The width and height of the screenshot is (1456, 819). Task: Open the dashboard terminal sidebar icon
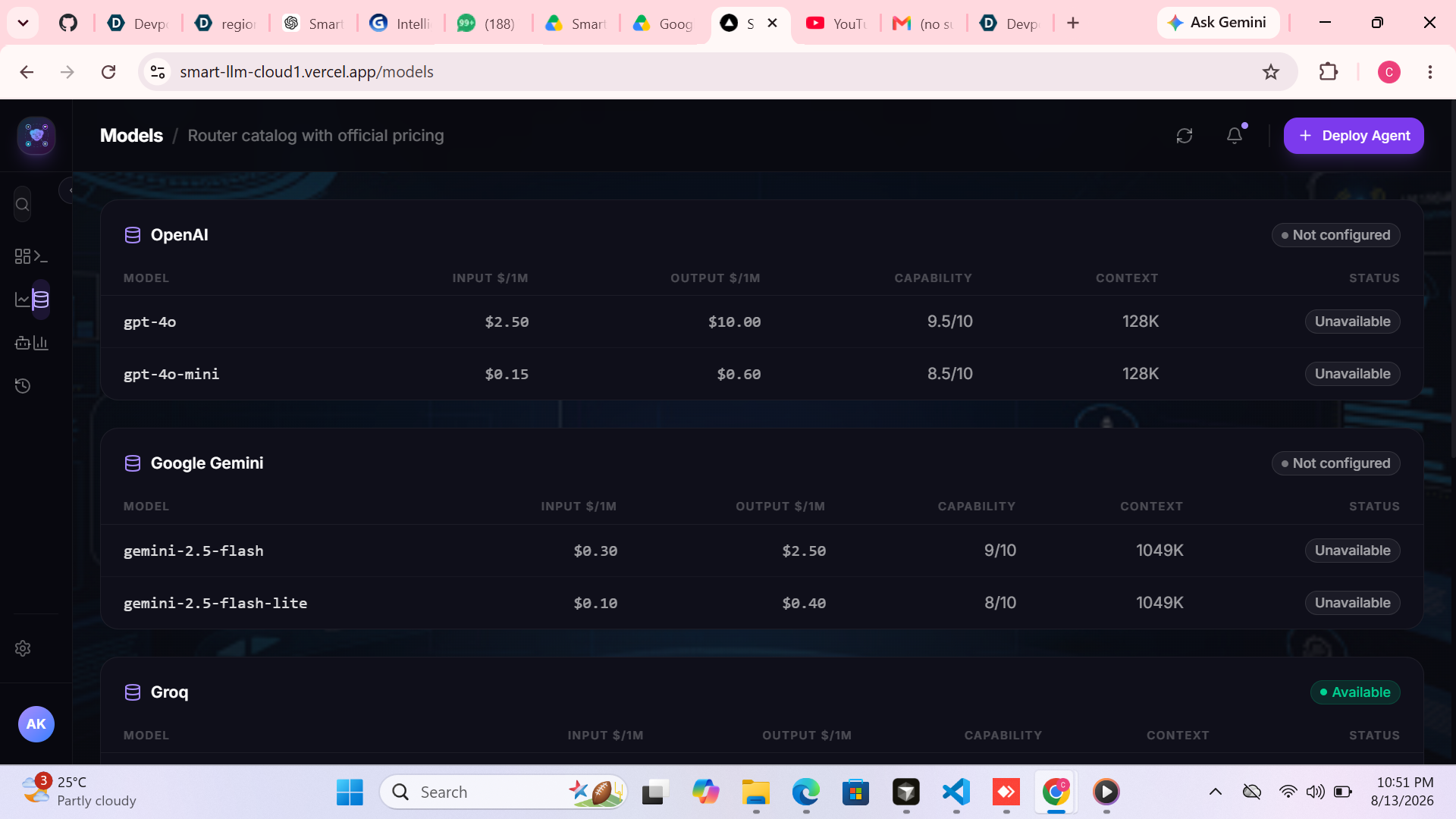click(x=31, y=256)
